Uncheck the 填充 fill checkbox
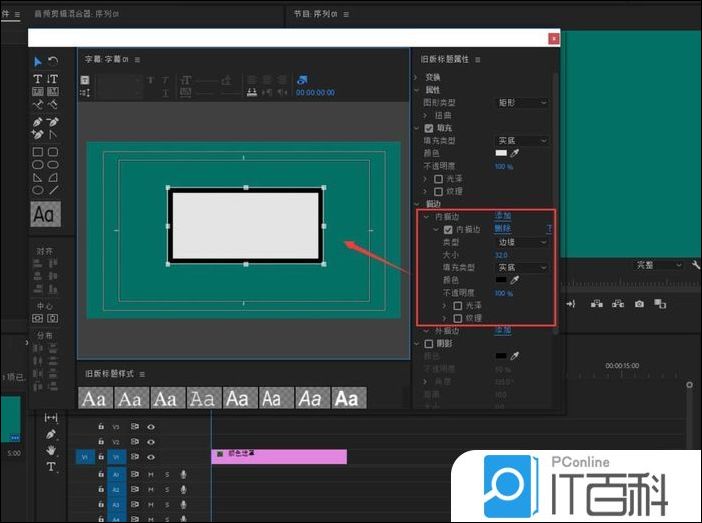 tap(429, 128)
